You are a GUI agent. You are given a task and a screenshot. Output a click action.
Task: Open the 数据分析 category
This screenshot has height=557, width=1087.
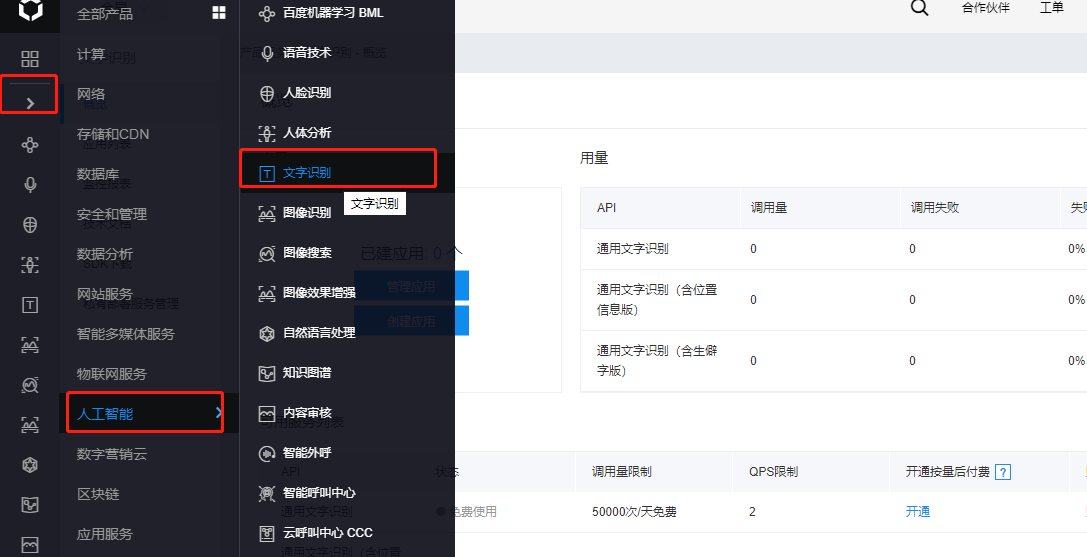click(105, 254)
